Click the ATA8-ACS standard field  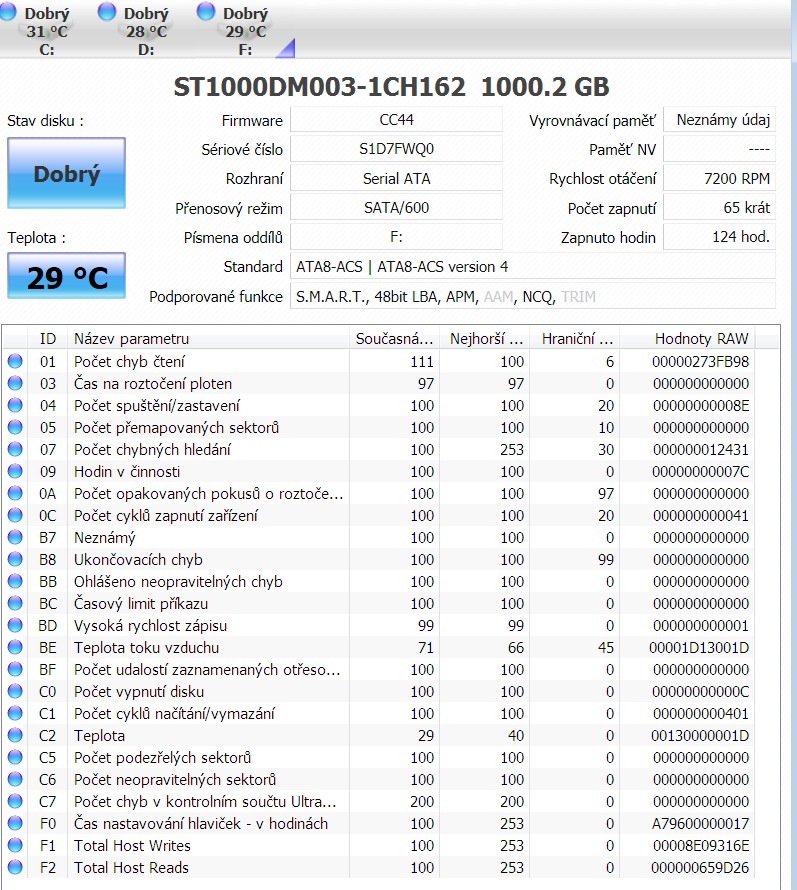[x=532, y=267]
